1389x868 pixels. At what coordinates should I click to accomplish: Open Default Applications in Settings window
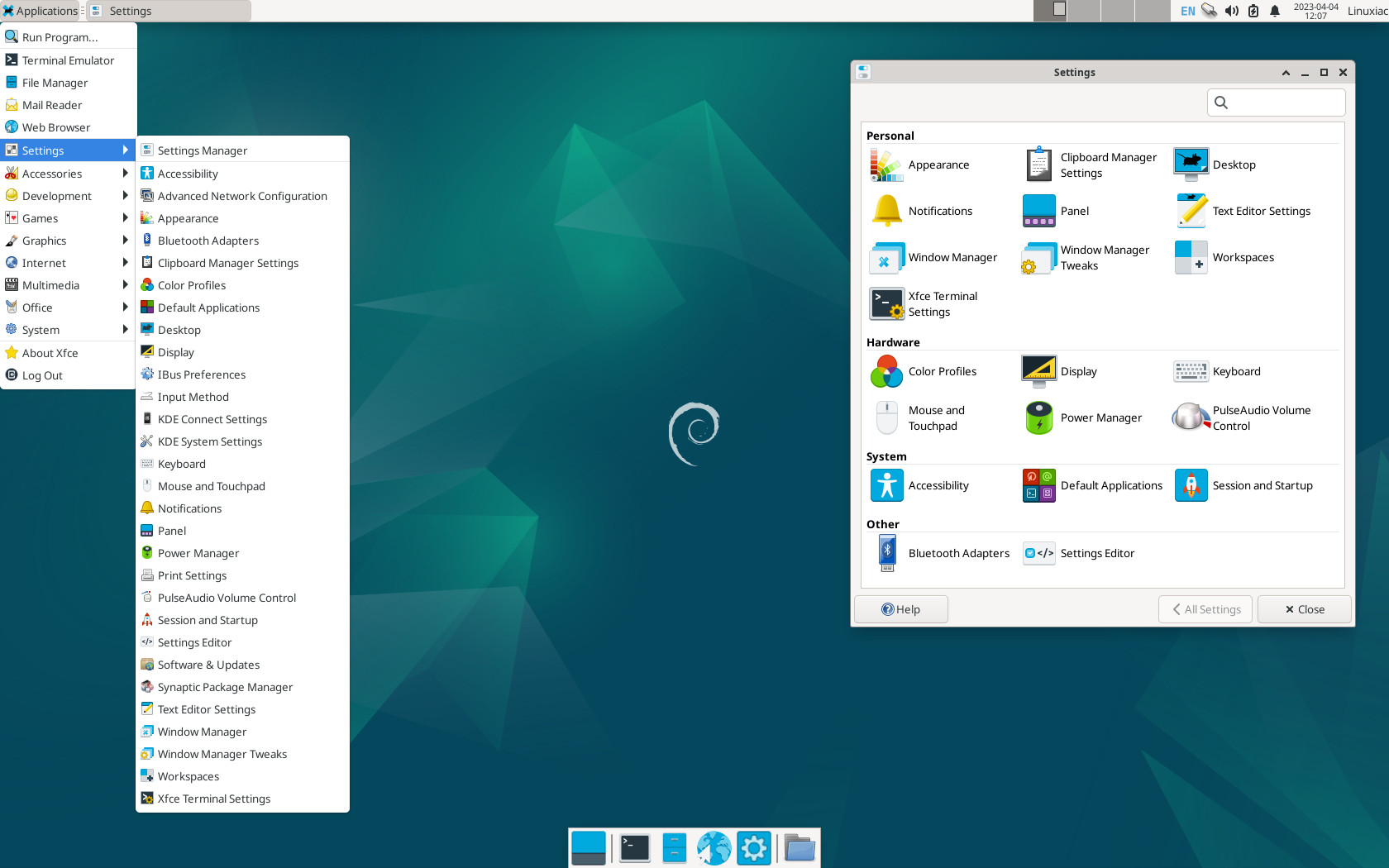point(1093,486)
